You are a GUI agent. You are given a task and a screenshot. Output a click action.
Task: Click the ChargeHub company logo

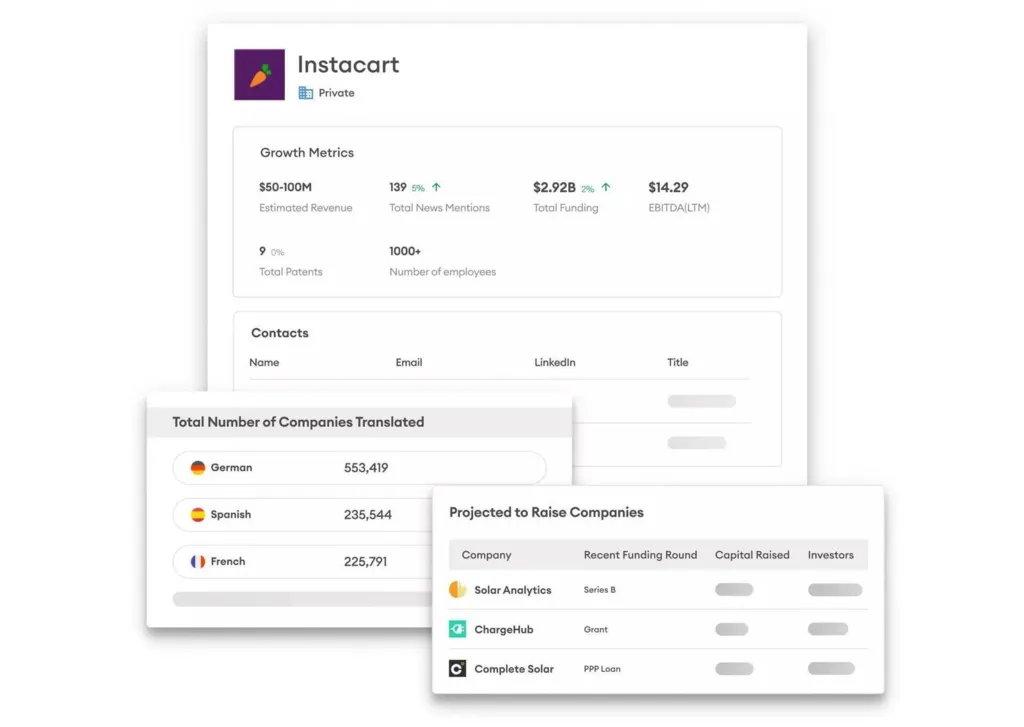(458, 630)
